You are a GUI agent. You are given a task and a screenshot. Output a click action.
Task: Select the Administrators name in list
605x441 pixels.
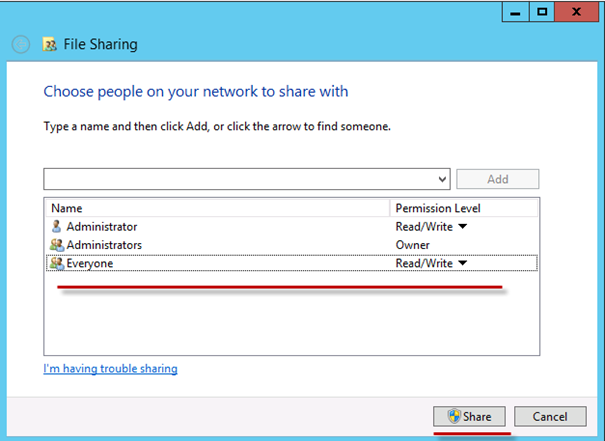(x=104, y=245)
